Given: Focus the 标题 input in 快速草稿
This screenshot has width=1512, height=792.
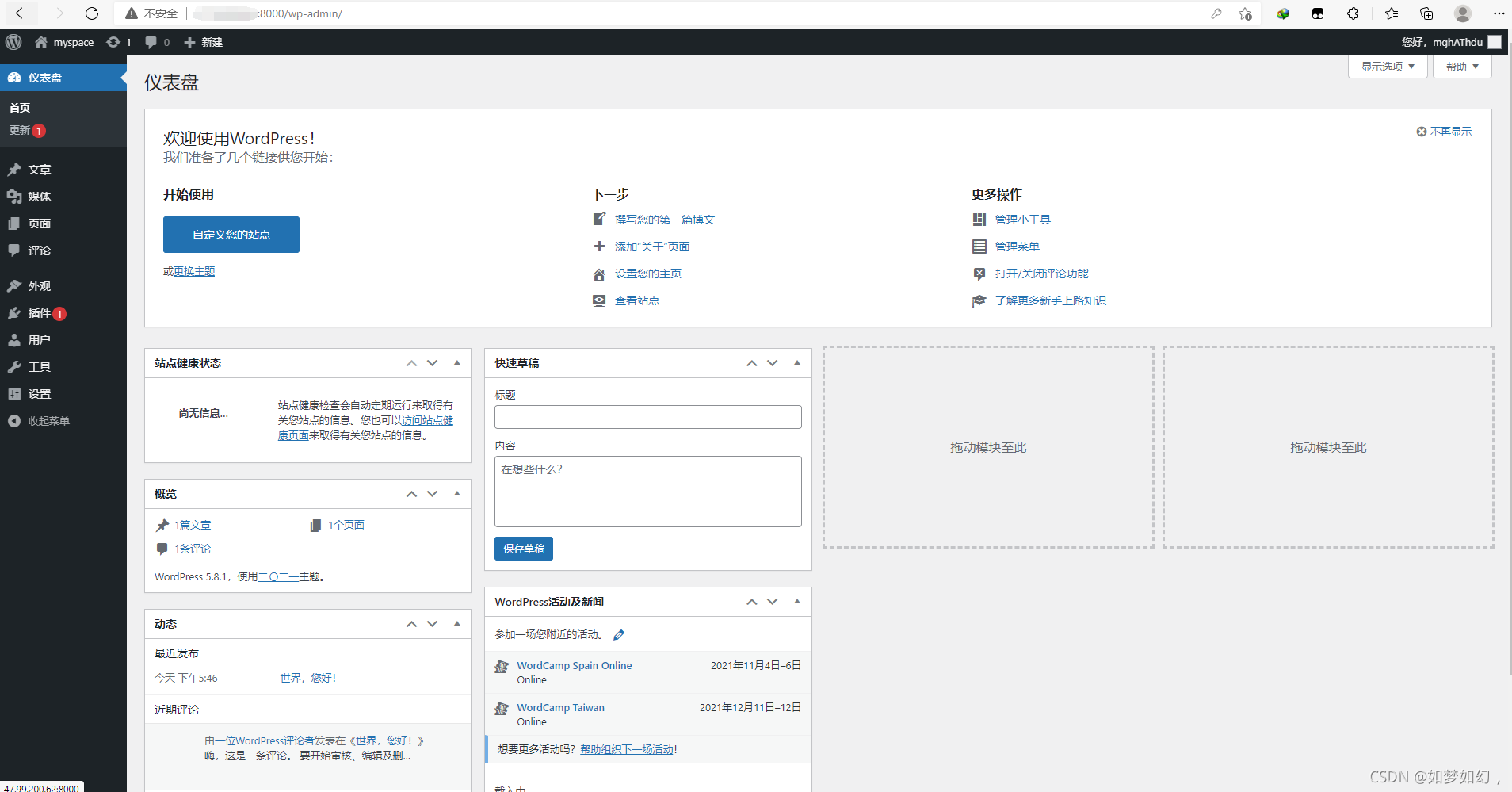Looking at the screenshot, I should tap(648, 417).
